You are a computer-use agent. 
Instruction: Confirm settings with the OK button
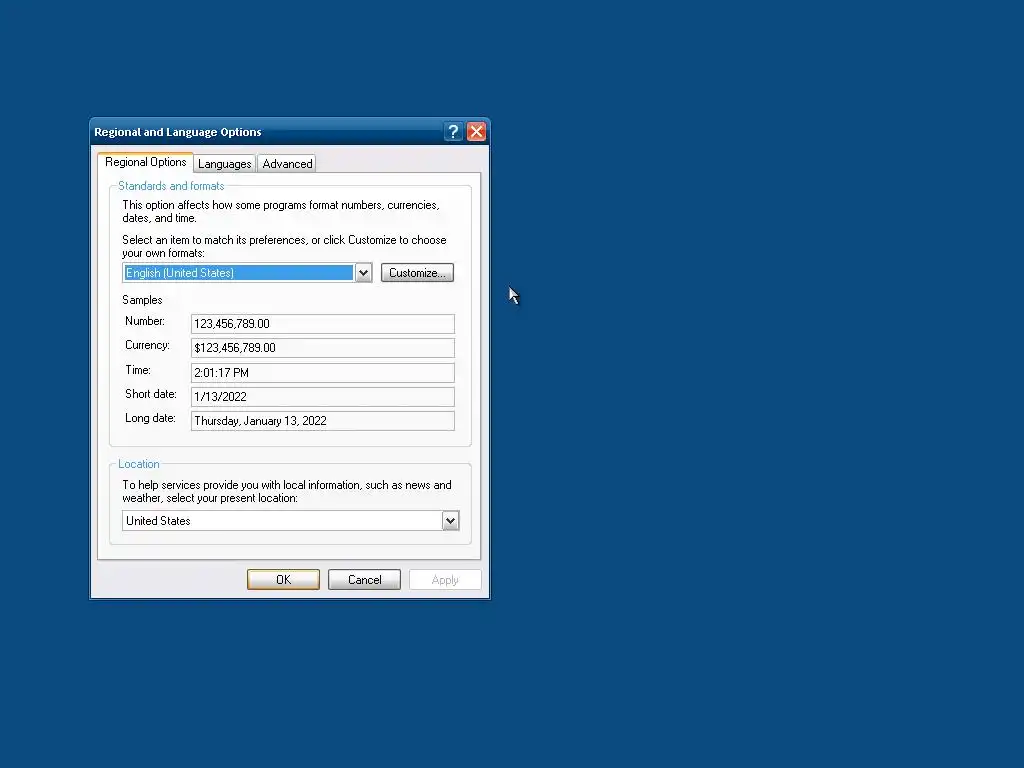point(283,579)
